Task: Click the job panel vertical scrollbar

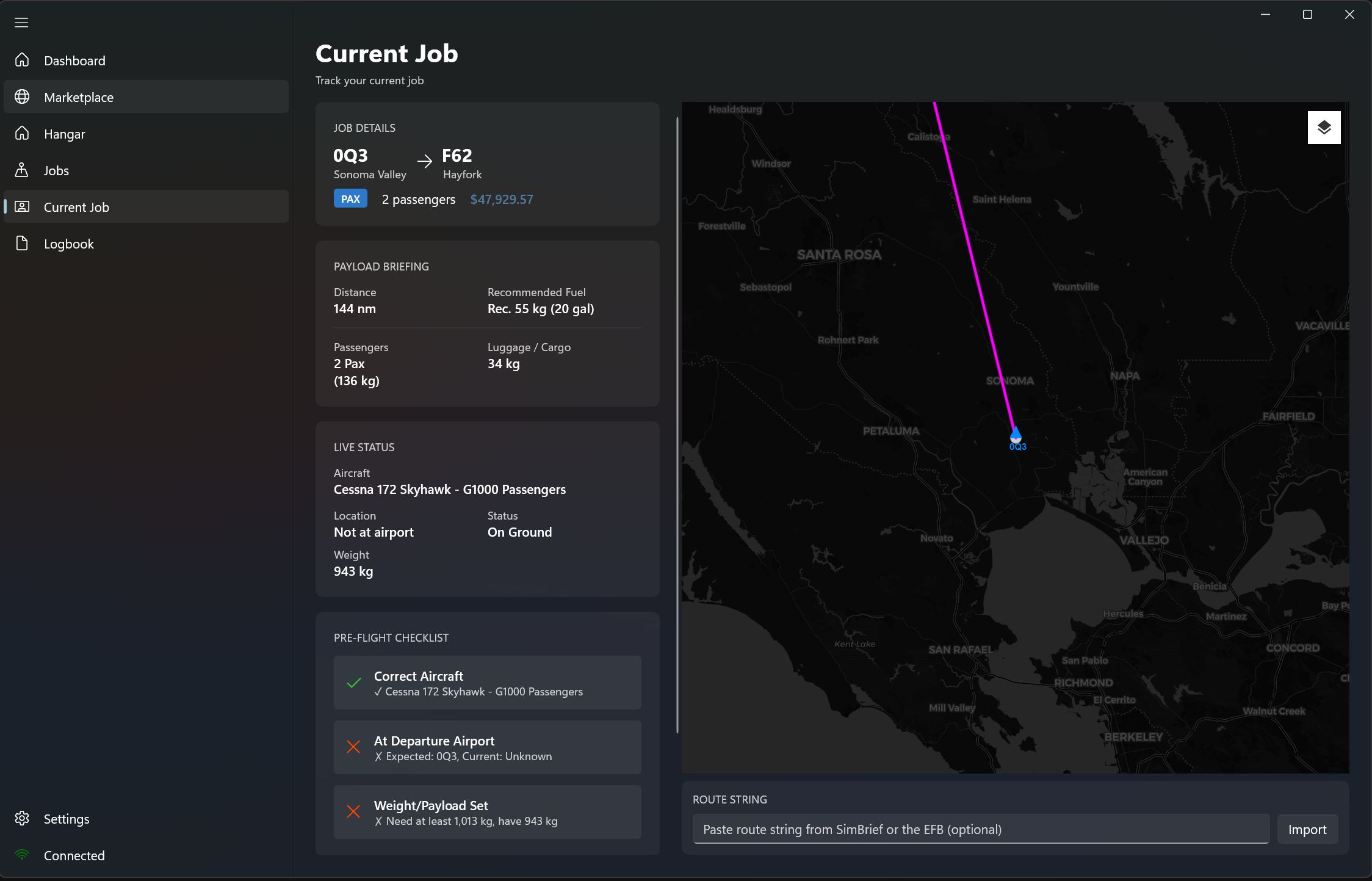Action: (x=677, y=427)
